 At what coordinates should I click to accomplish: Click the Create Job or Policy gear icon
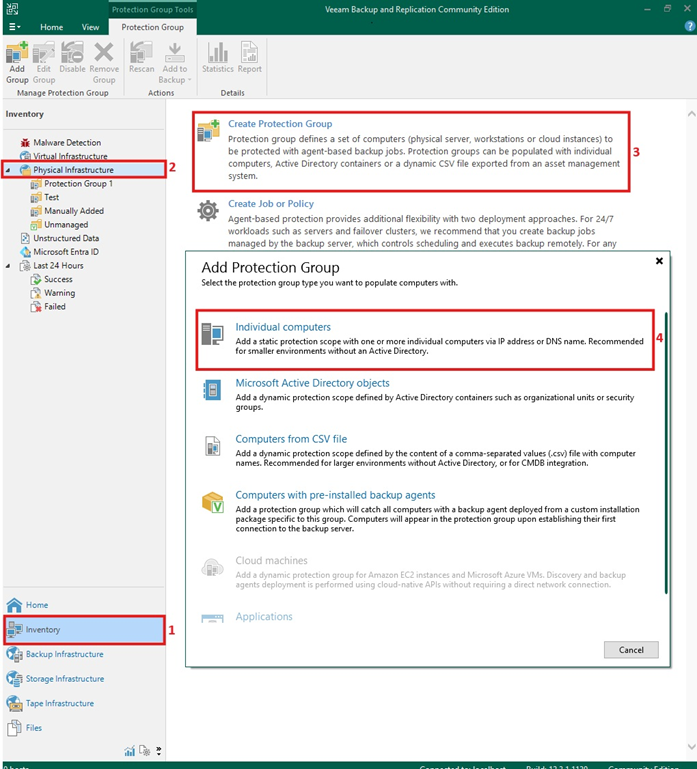tap(208, 211)
